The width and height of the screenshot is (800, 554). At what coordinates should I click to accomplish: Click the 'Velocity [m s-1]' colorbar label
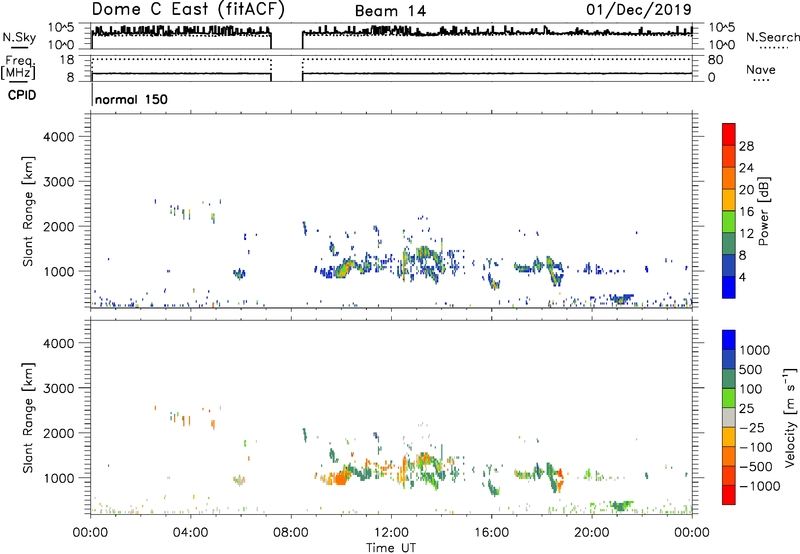point(790,417)
